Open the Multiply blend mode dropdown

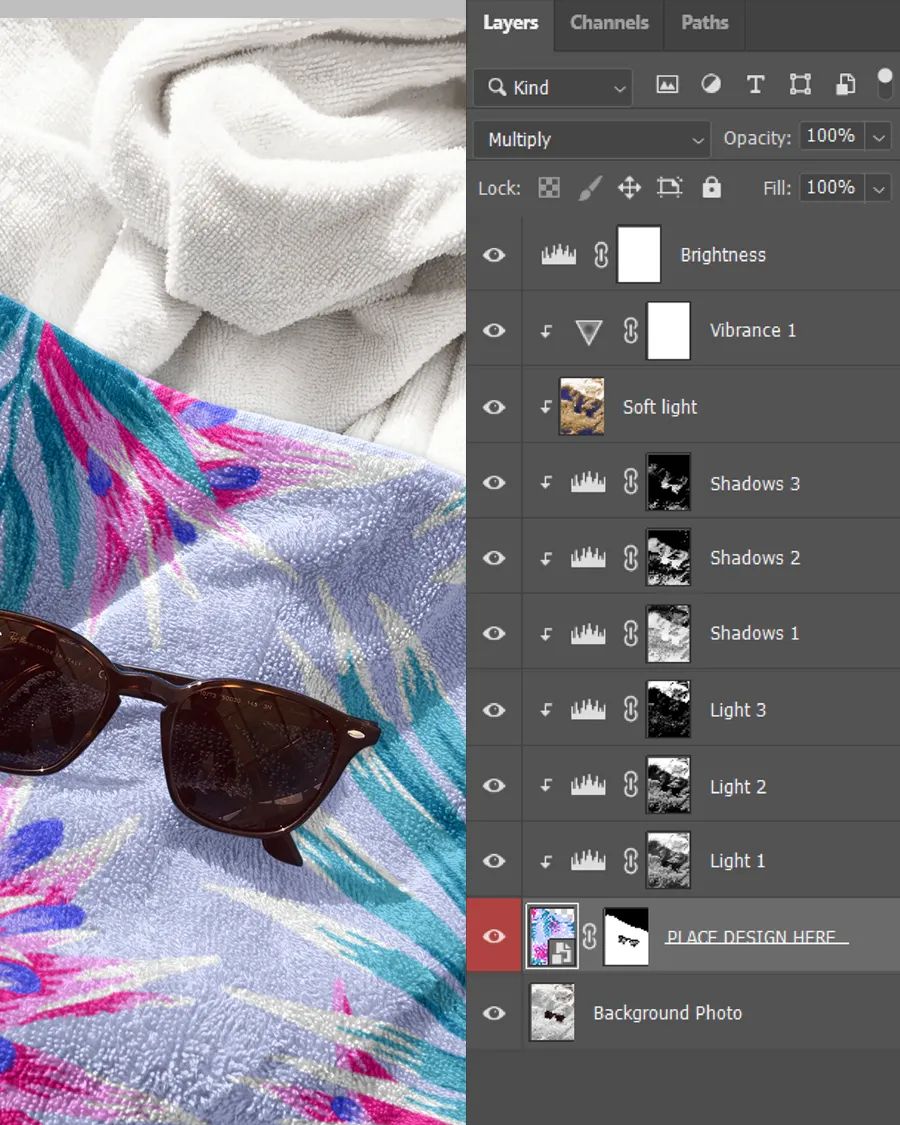[x=591, y=139]
